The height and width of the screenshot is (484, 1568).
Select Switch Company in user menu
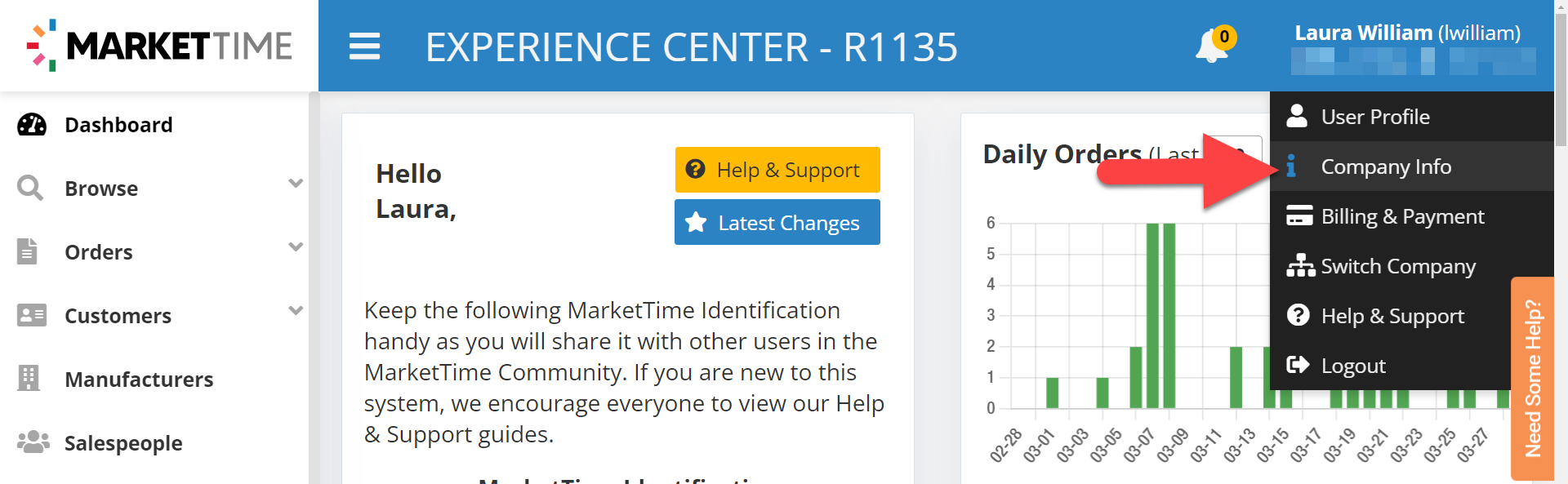(1397, 266)
